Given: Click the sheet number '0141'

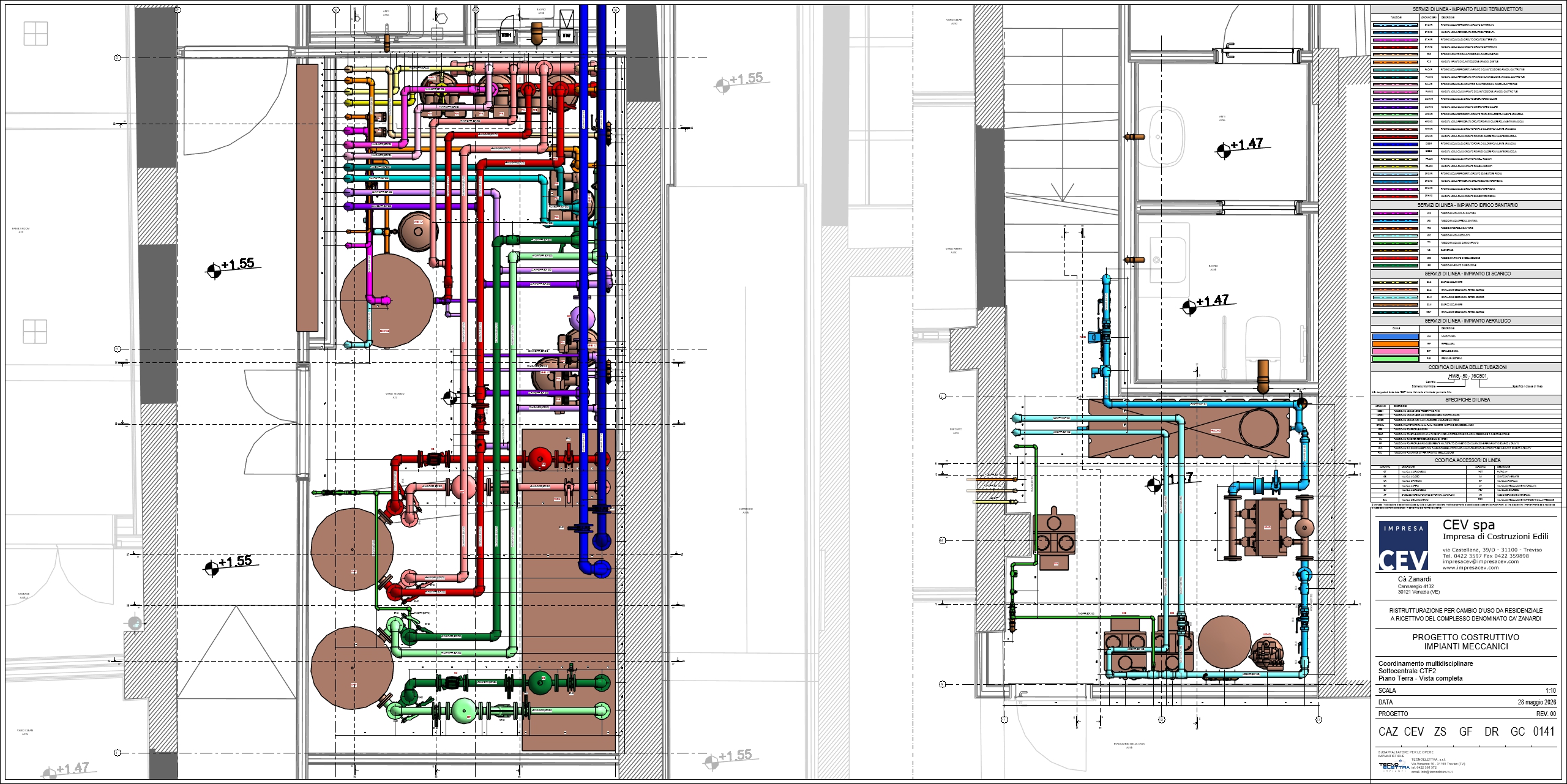Looking at the screenshot, I should (1544, 732).
